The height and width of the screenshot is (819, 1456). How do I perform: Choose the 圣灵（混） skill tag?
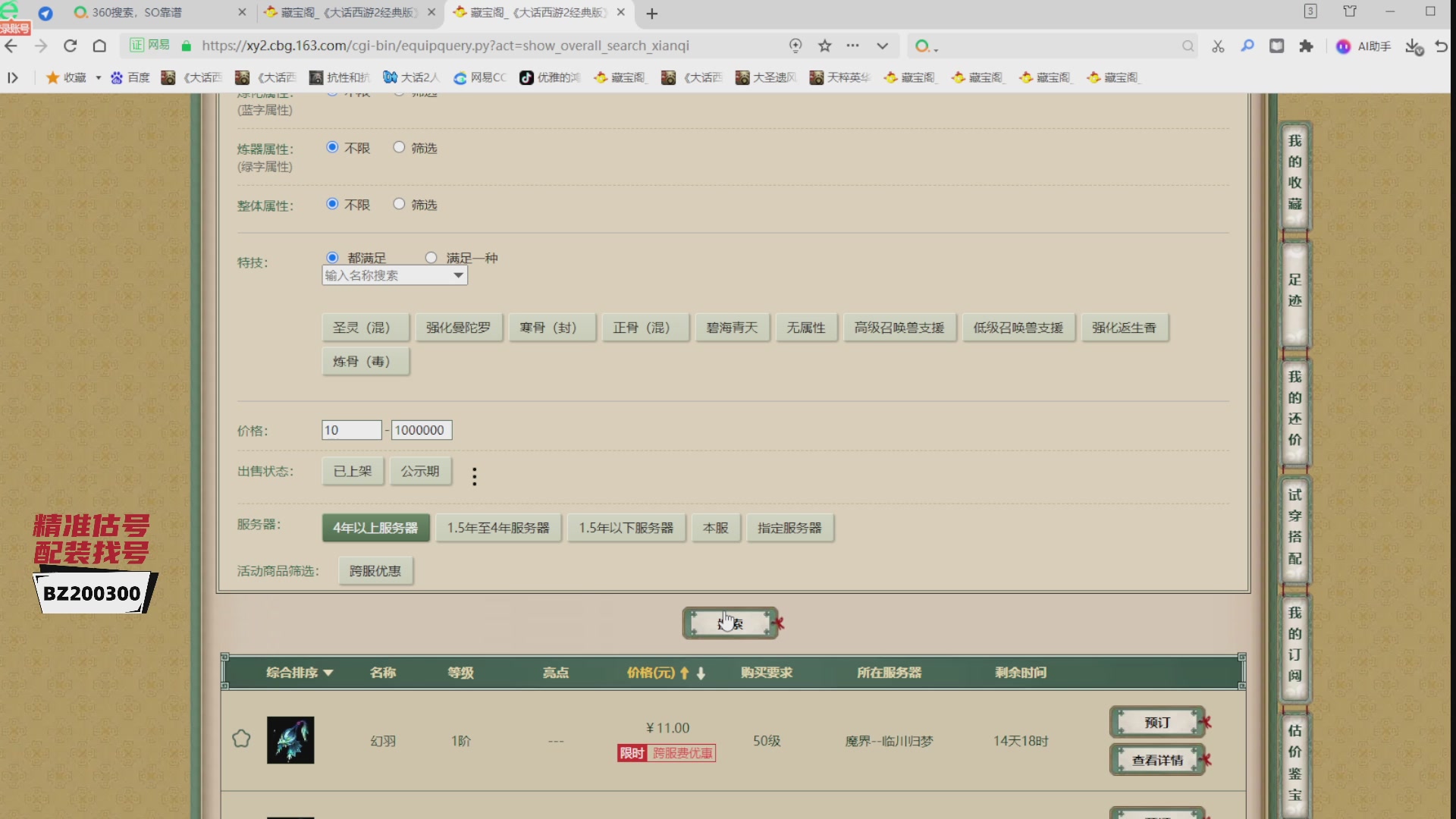click(x=366, y=328)
